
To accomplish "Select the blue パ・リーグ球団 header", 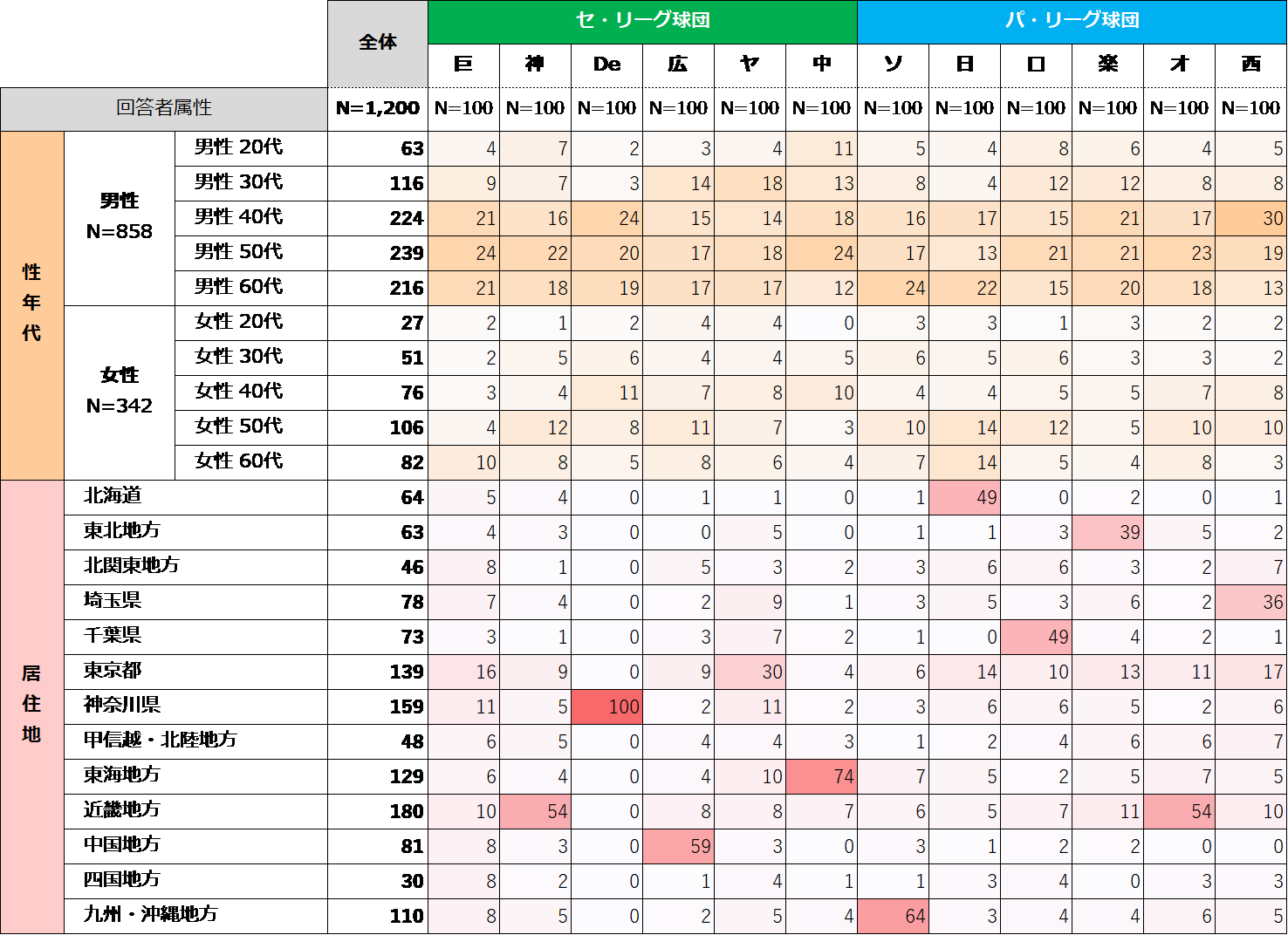I will (x=1072, y=21).
